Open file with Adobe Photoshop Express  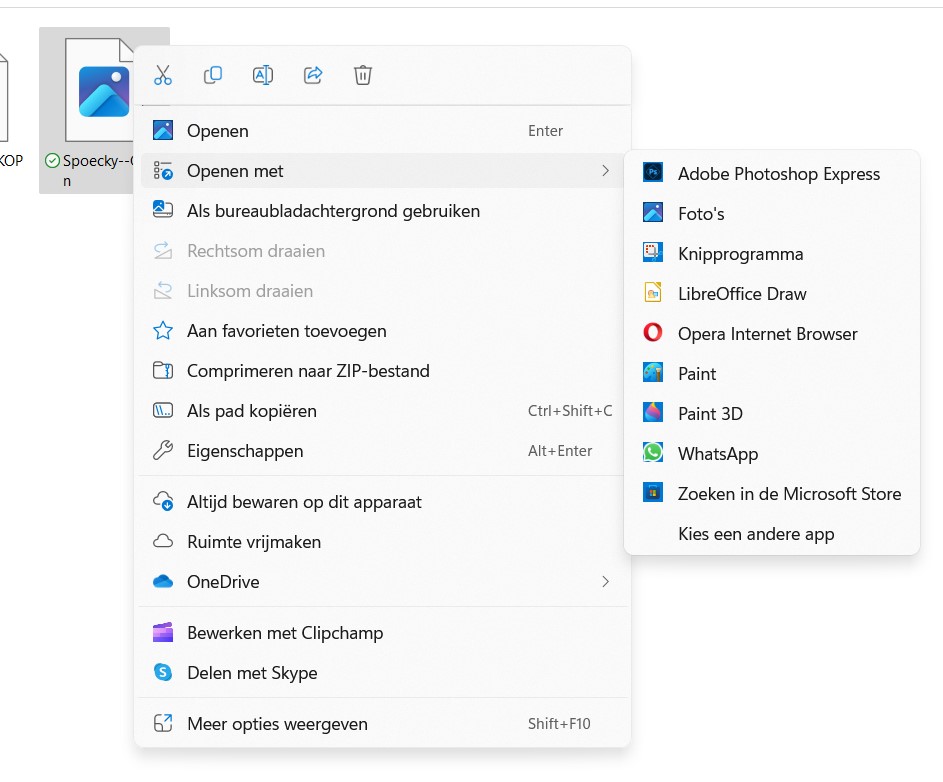(778, 174)
